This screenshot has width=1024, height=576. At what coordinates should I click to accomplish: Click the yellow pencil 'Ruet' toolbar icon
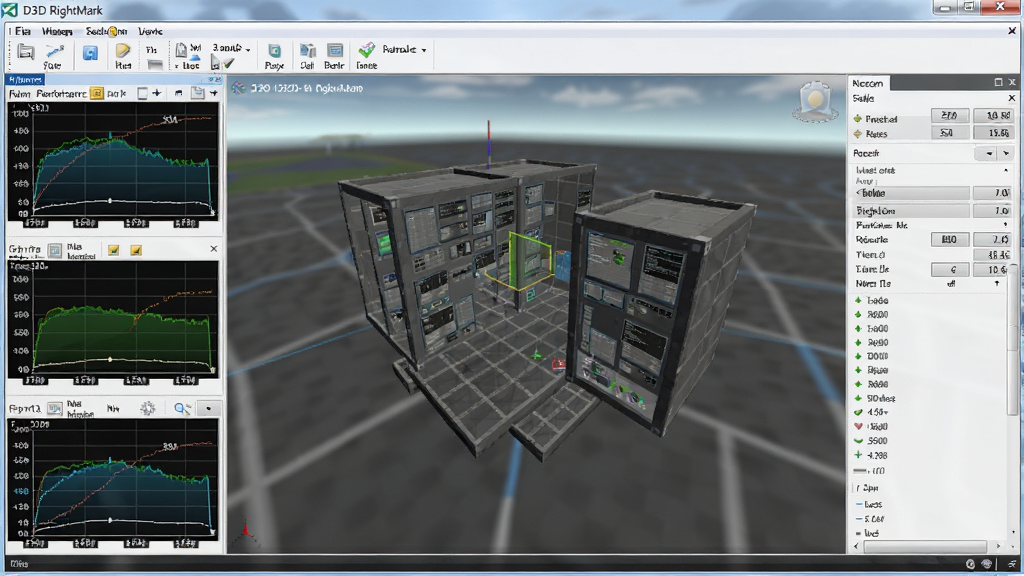coord(123,51)
